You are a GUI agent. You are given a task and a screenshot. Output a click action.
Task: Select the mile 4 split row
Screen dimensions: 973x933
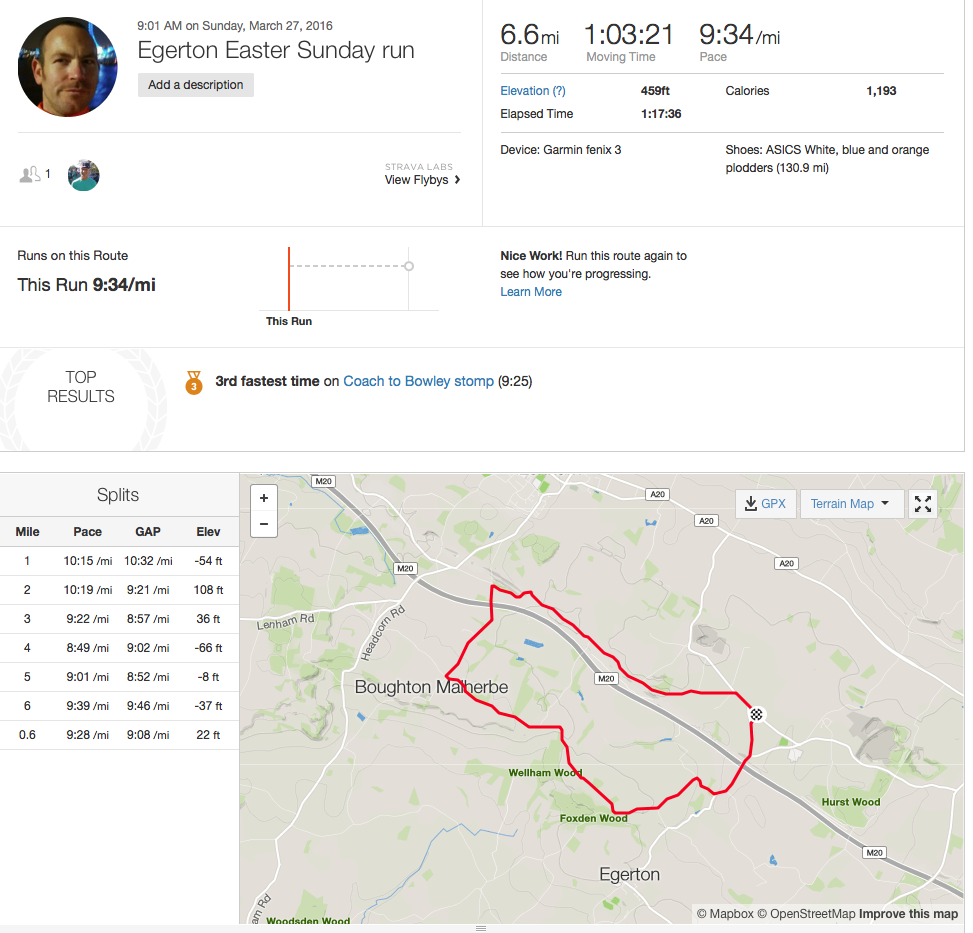[x=119, y=648]
